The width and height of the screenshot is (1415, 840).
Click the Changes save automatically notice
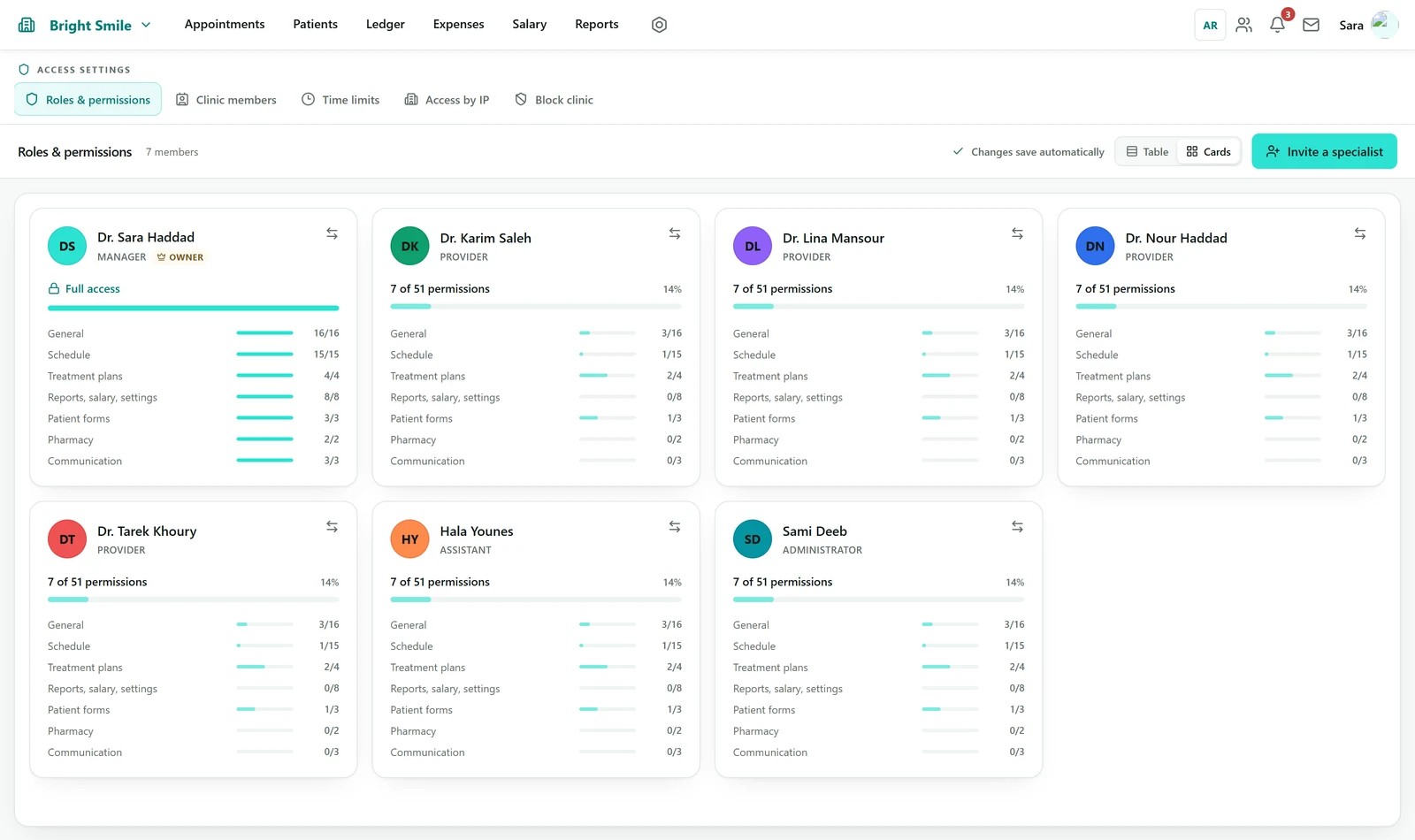click(1029, 152)
